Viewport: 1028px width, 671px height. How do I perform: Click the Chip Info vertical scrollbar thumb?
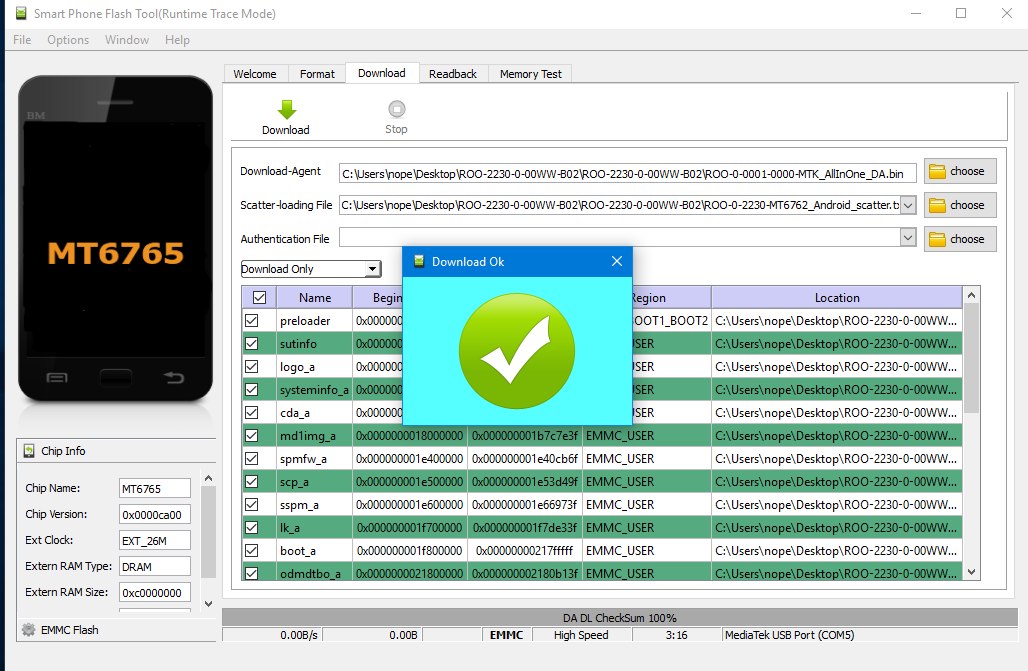(x=208, y=532)
